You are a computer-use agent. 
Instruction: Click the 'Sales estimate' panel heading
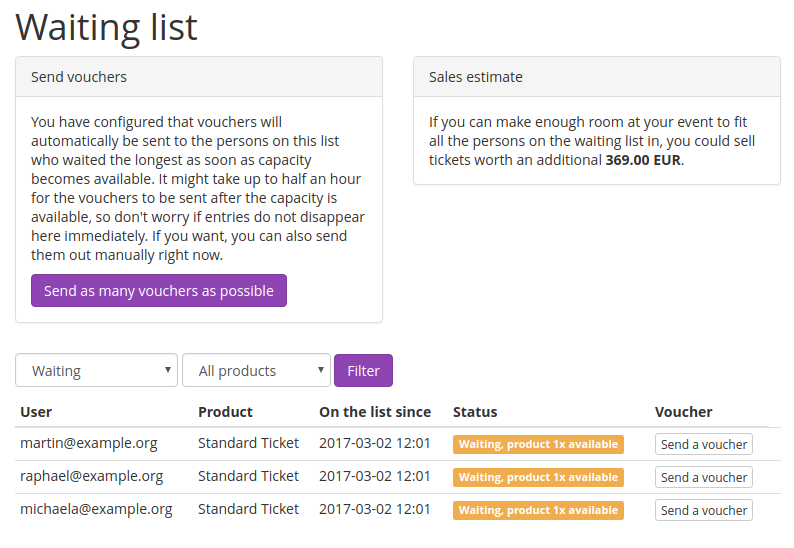tap(476, 77)
